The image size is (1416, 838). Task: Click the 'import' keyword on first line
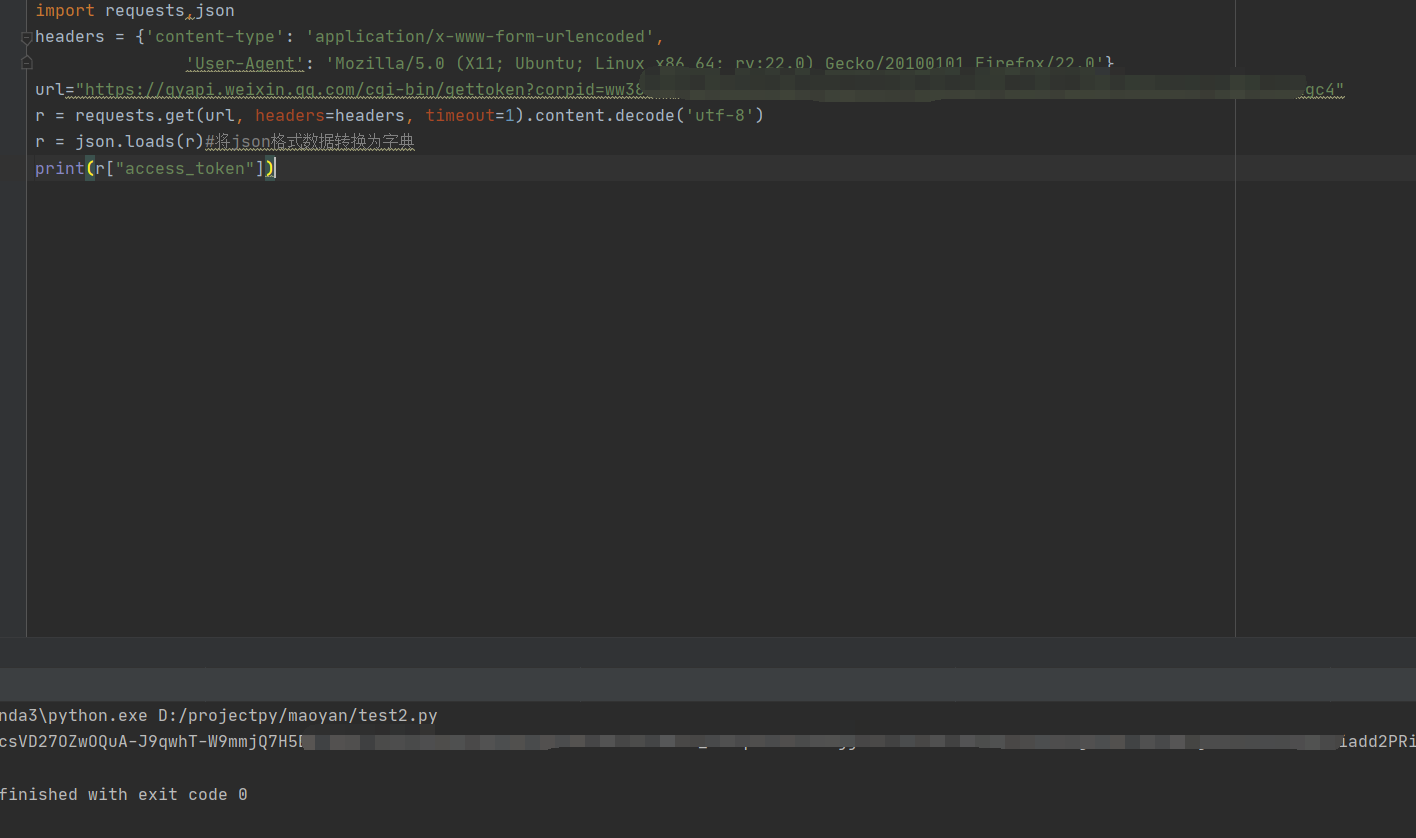pos(65,11)
